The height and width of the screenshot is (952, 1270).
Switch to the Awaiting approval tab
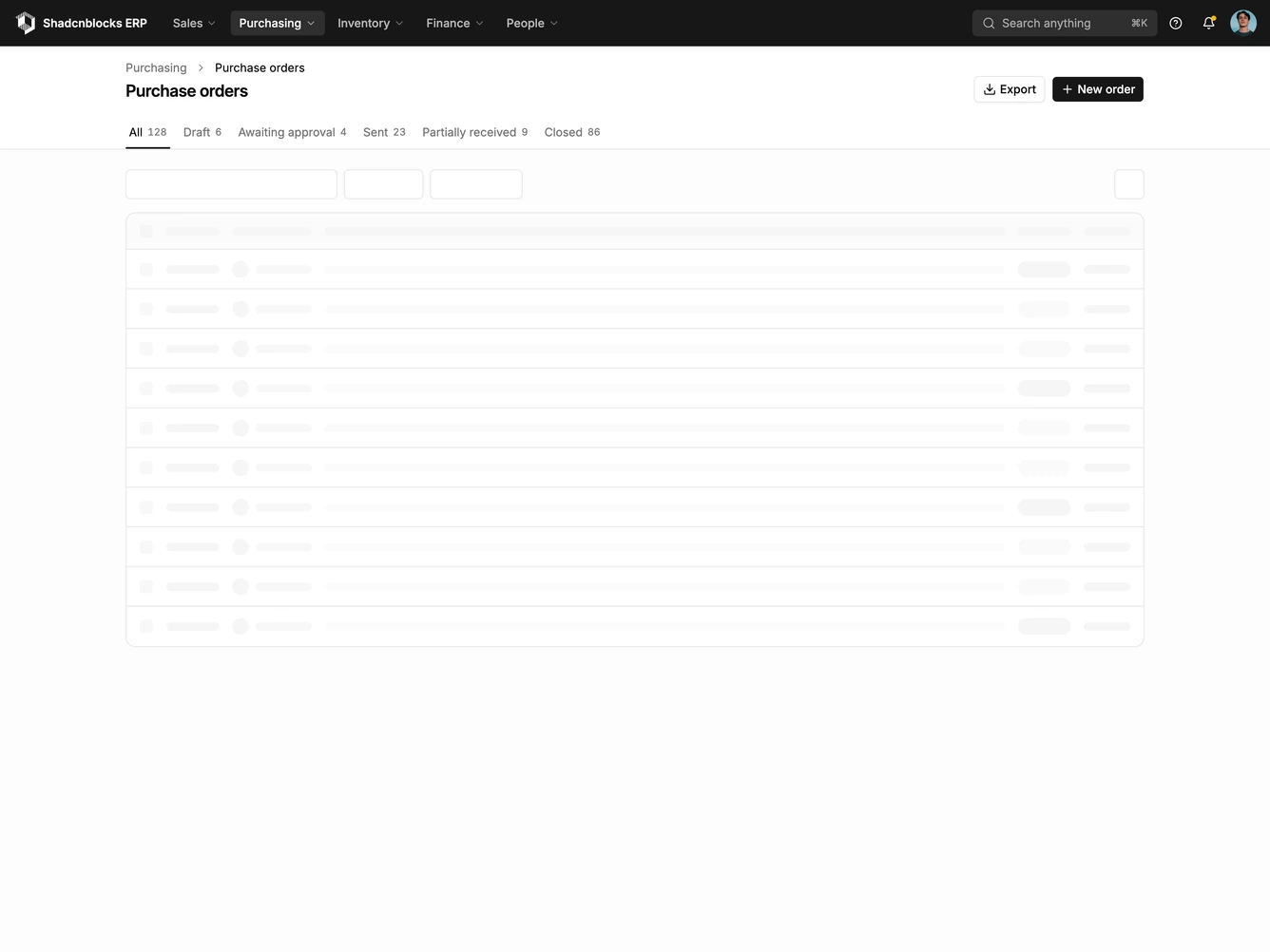pos(292,132)
